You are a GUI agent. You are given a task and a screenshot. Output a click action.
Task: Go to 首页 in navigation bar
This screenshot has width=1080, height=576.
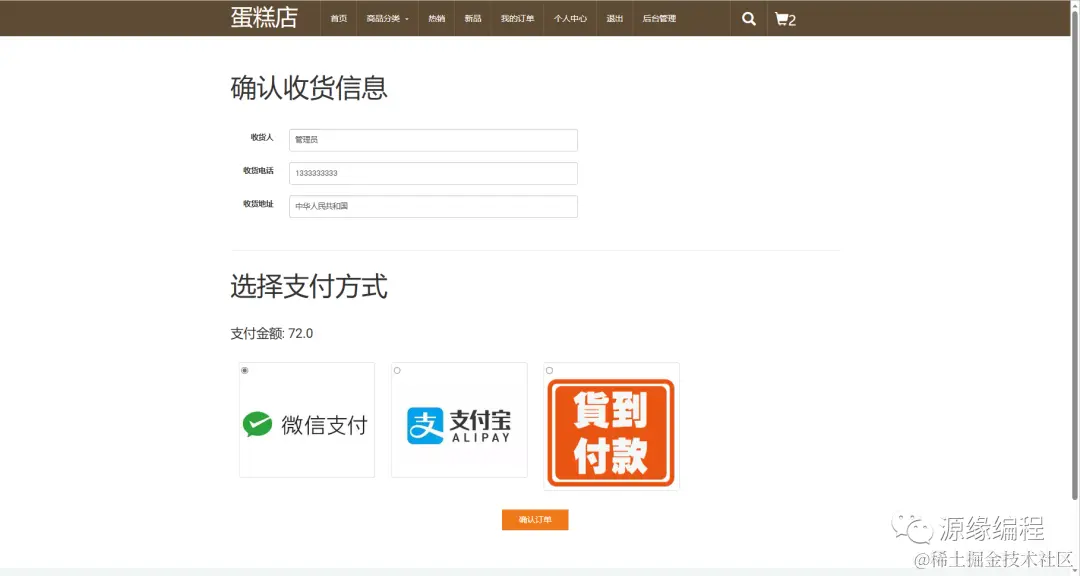pos(339,19)
